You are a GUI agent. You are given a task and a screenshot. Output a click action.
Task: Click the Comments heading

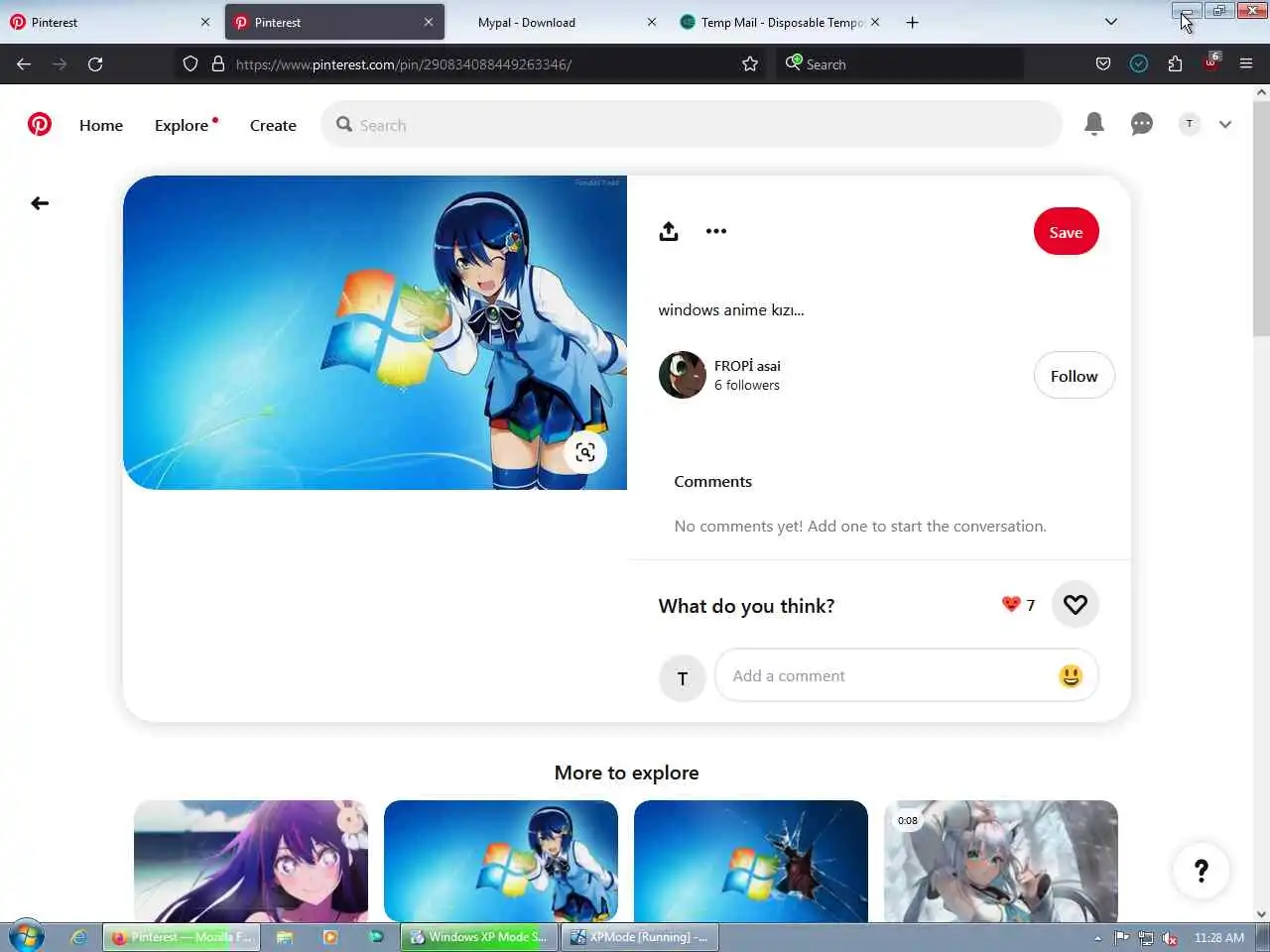pyautogui.click(x=713, y=482)
